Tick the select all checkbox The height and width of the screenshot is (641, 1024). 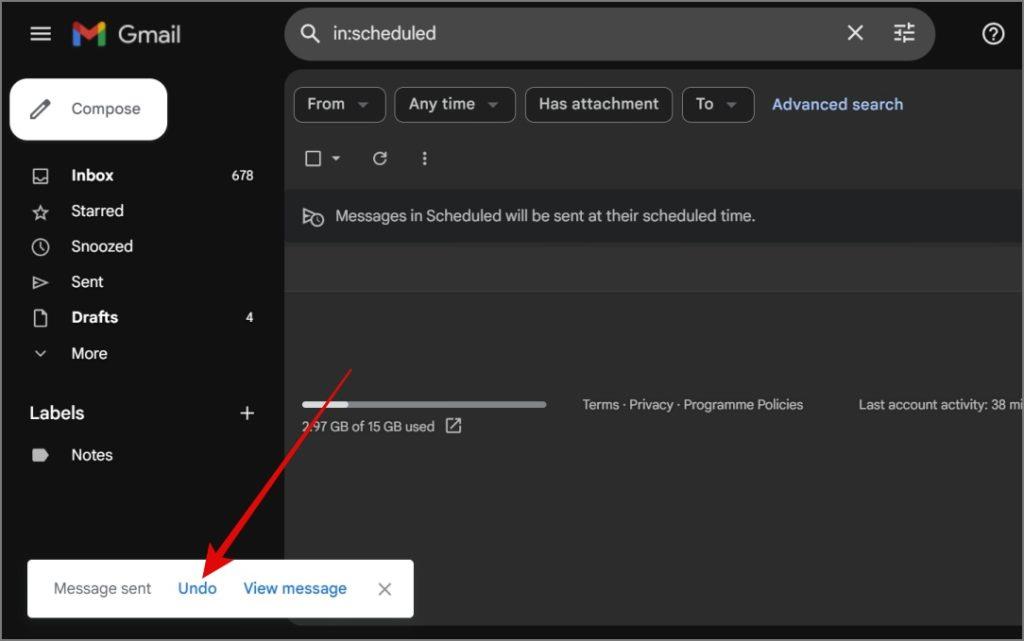(313, 159)
